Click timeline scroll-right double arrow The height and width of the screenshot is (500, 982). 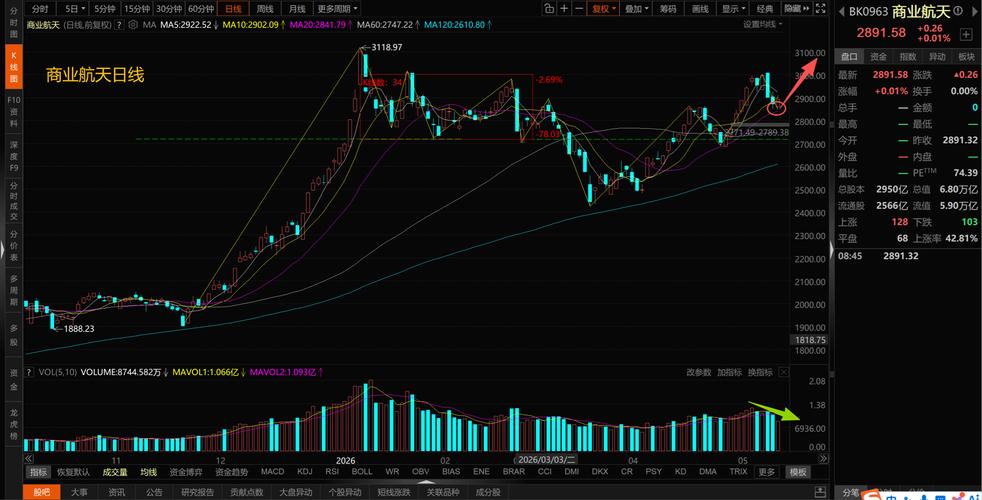tap(823, 459)
